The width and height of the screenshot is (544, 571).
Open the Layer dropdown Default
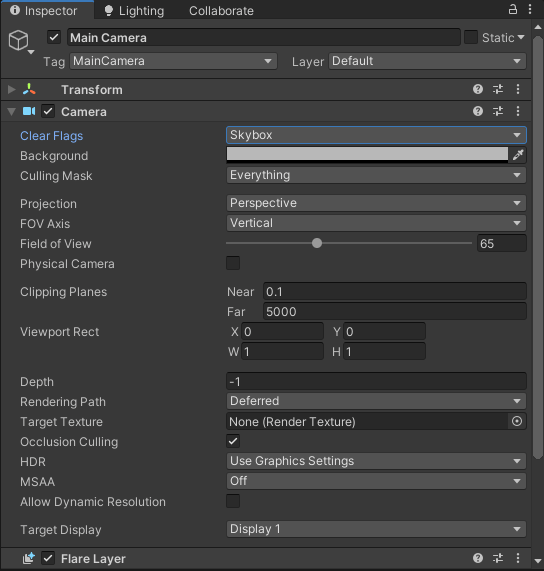[x=427, y=61]
